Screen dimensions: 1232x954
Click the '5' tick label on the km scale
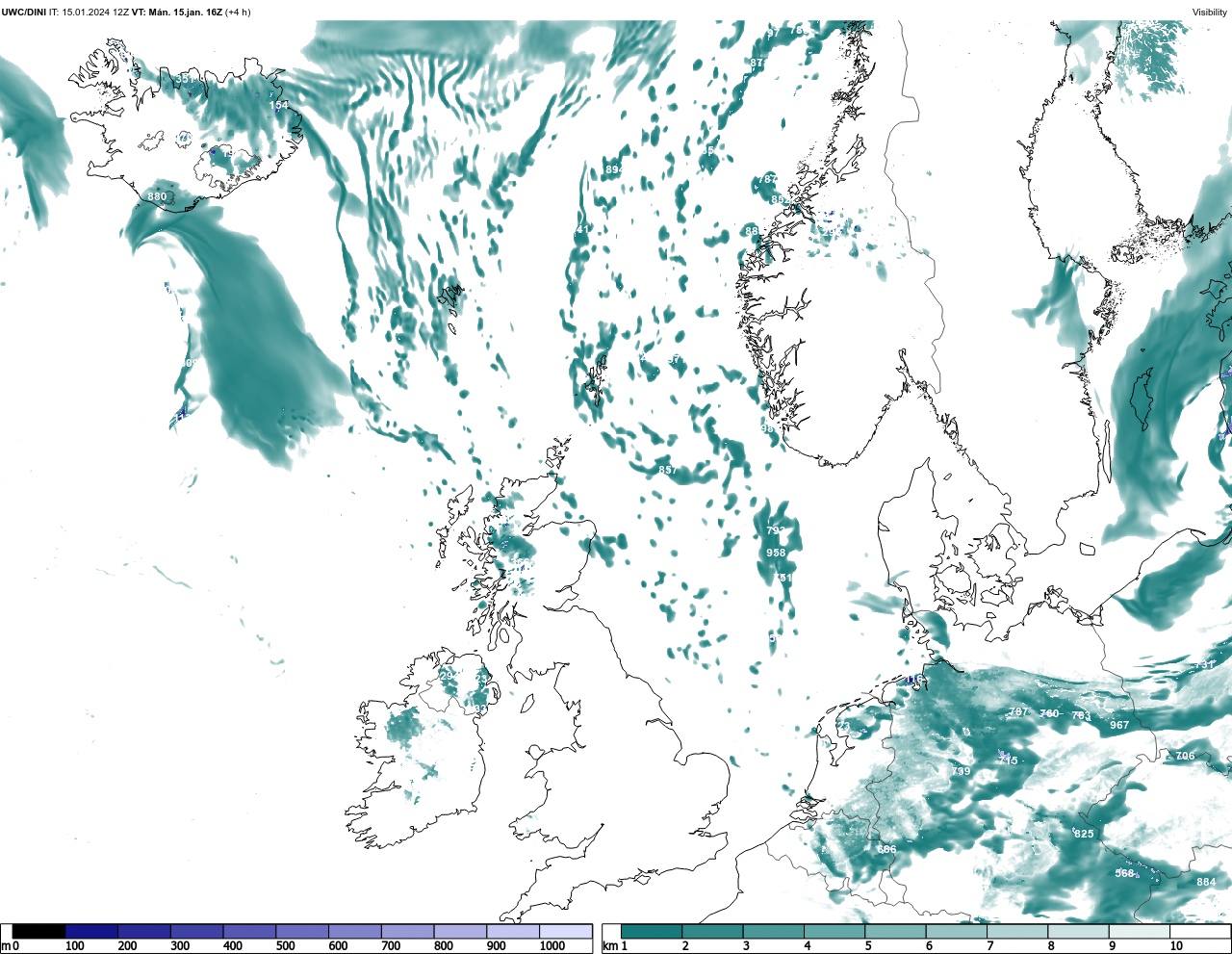tap(868, 946)
